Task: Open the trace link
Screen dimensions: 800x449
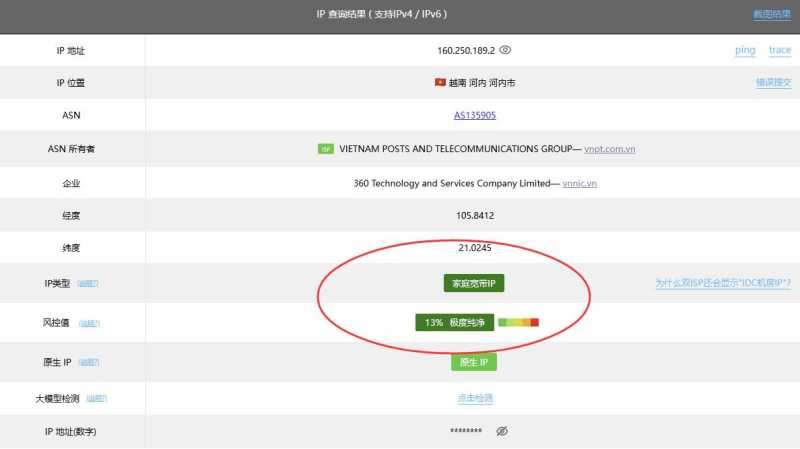Action: coord(779,50)
